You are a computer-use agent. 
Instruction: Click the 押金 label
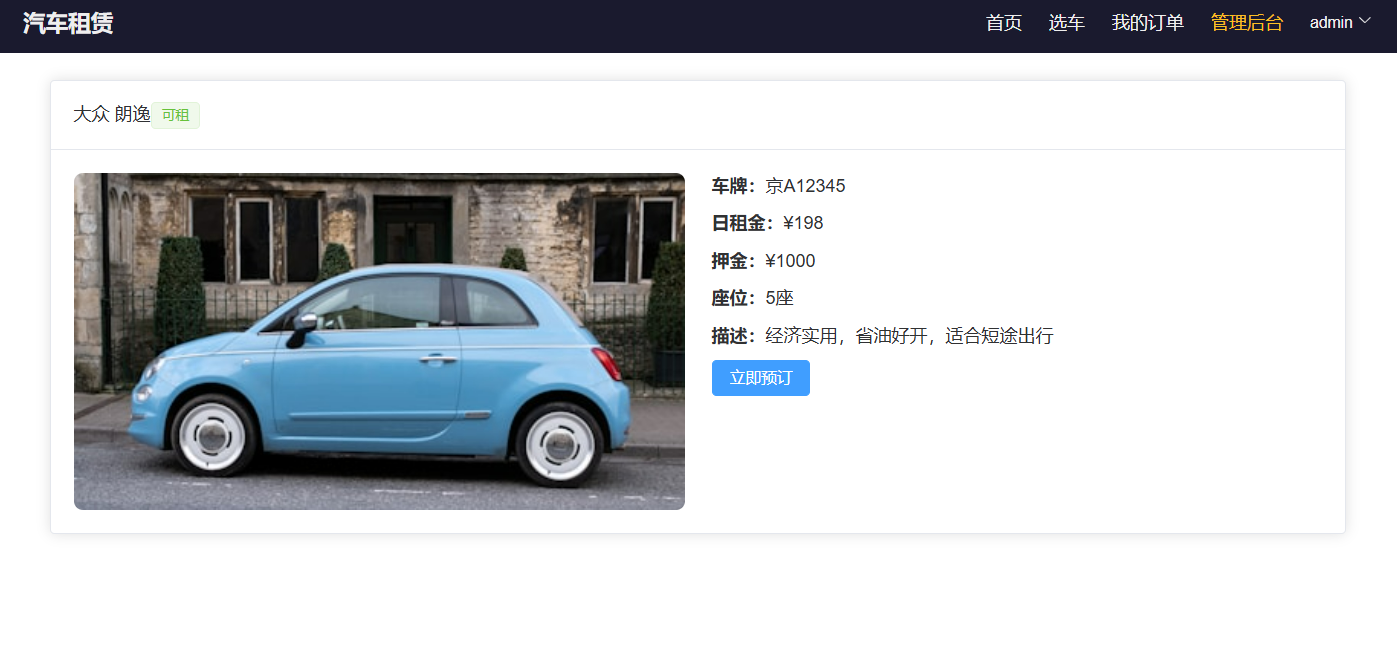point(734,261)
